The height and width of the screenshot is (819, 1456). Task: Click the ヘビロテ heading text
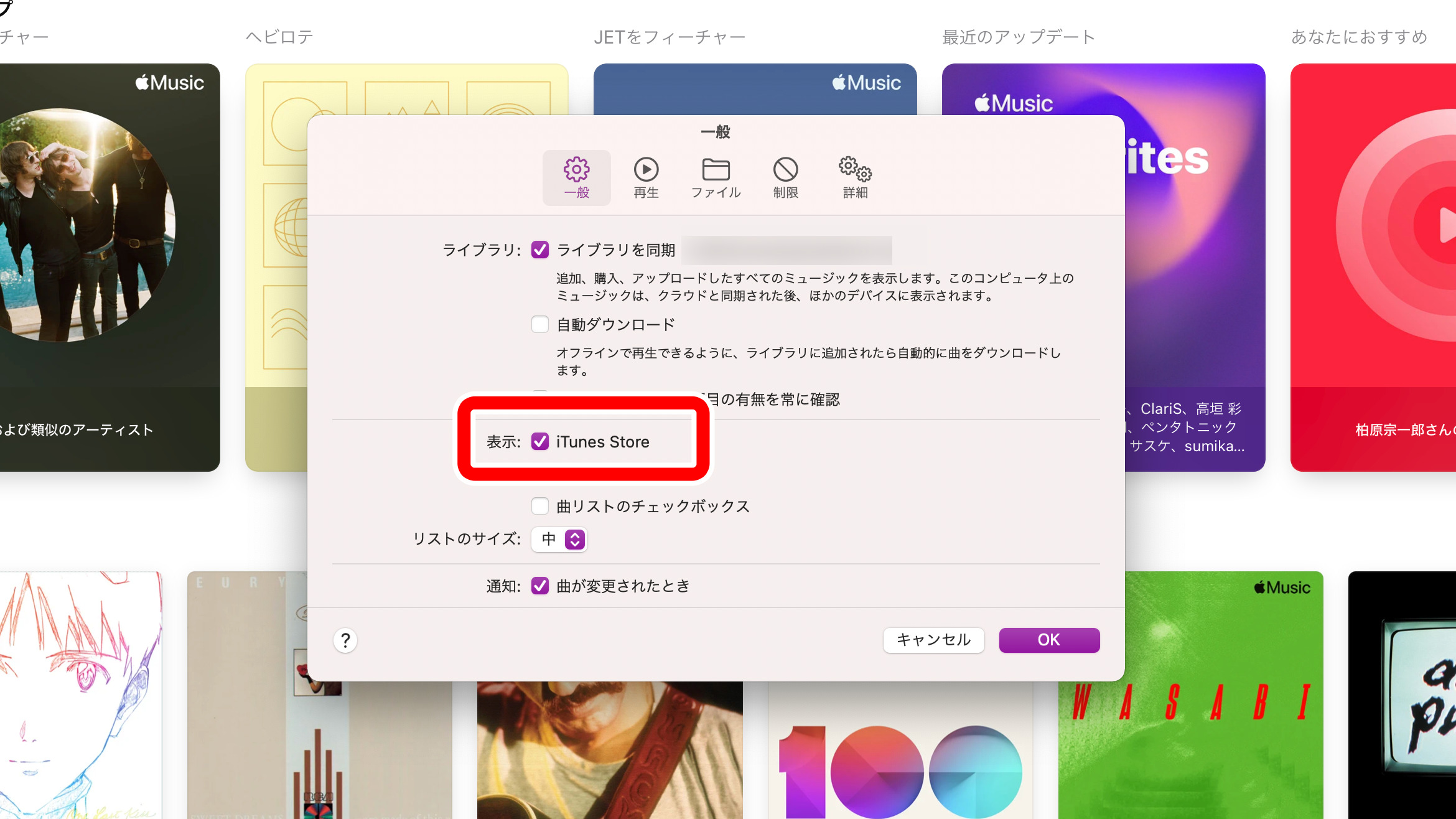click(x=279, y=37)
